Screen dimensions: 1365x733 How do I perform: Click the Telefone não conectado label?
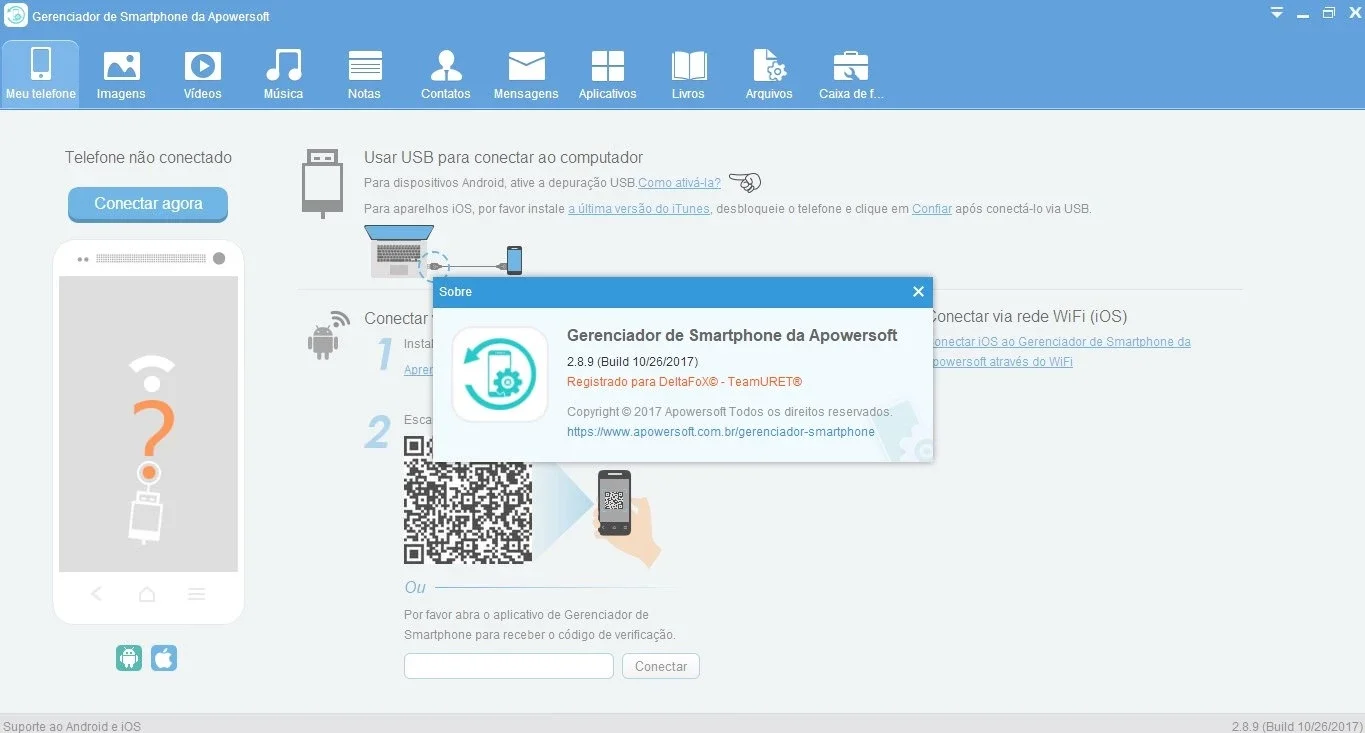(x=148, y=157)
